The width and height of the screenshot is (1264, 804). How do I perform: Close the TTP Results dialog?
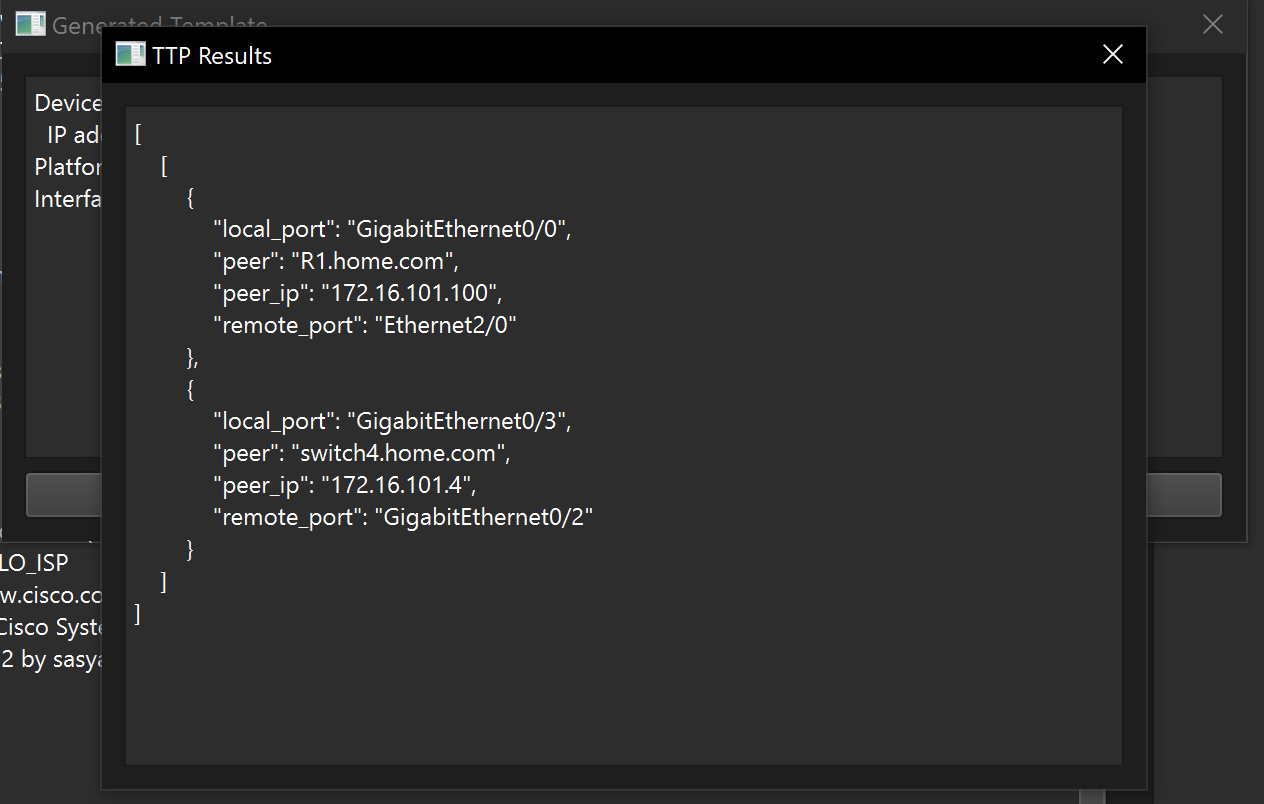click(1112, 55)
